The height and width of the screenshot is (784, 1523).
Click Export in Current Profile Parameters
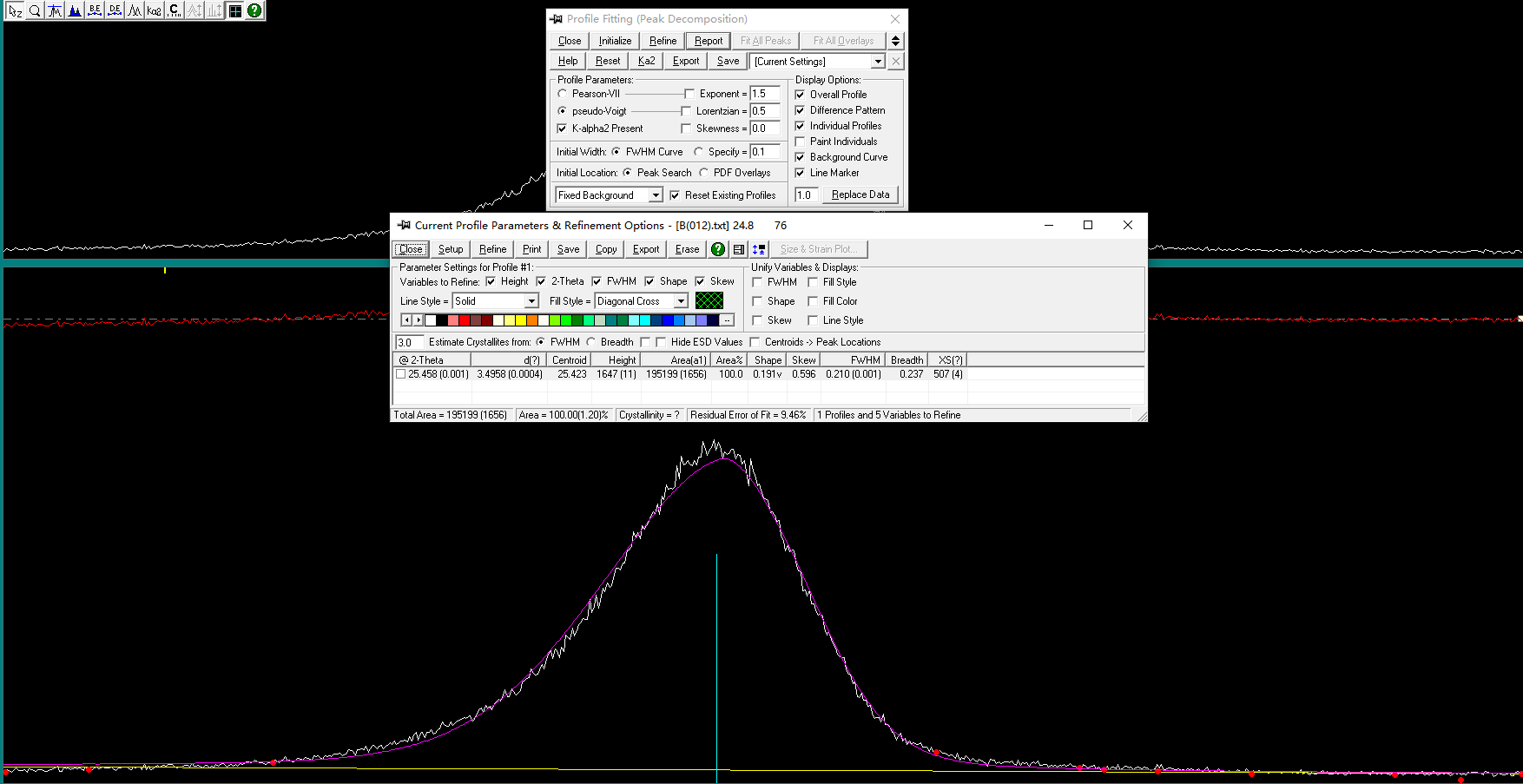(x=646, y=249)
